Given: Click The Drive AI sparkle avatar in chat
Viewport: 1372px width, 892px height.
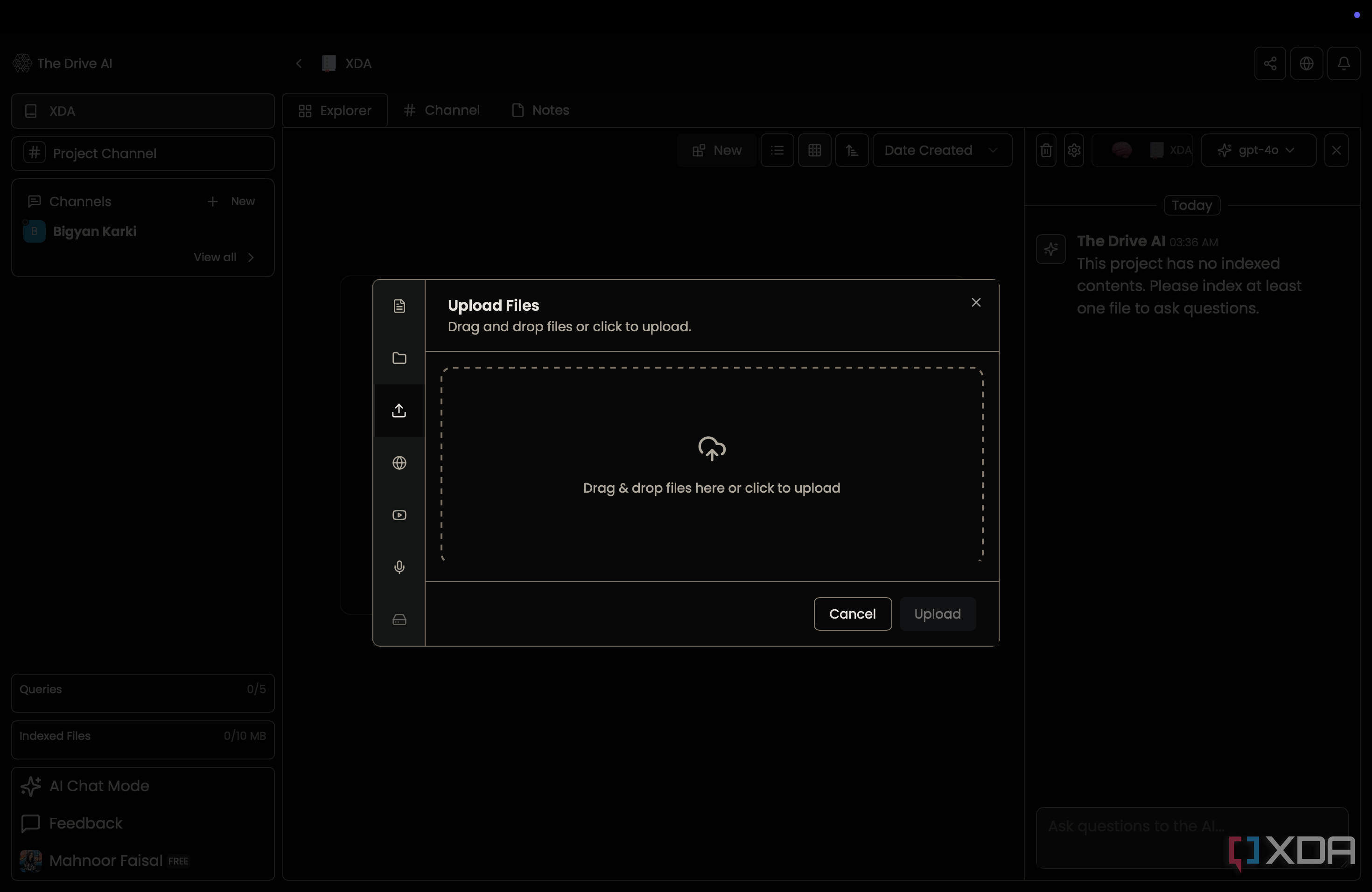Looking at the screenshot, I should click(x=1051, y=249).
